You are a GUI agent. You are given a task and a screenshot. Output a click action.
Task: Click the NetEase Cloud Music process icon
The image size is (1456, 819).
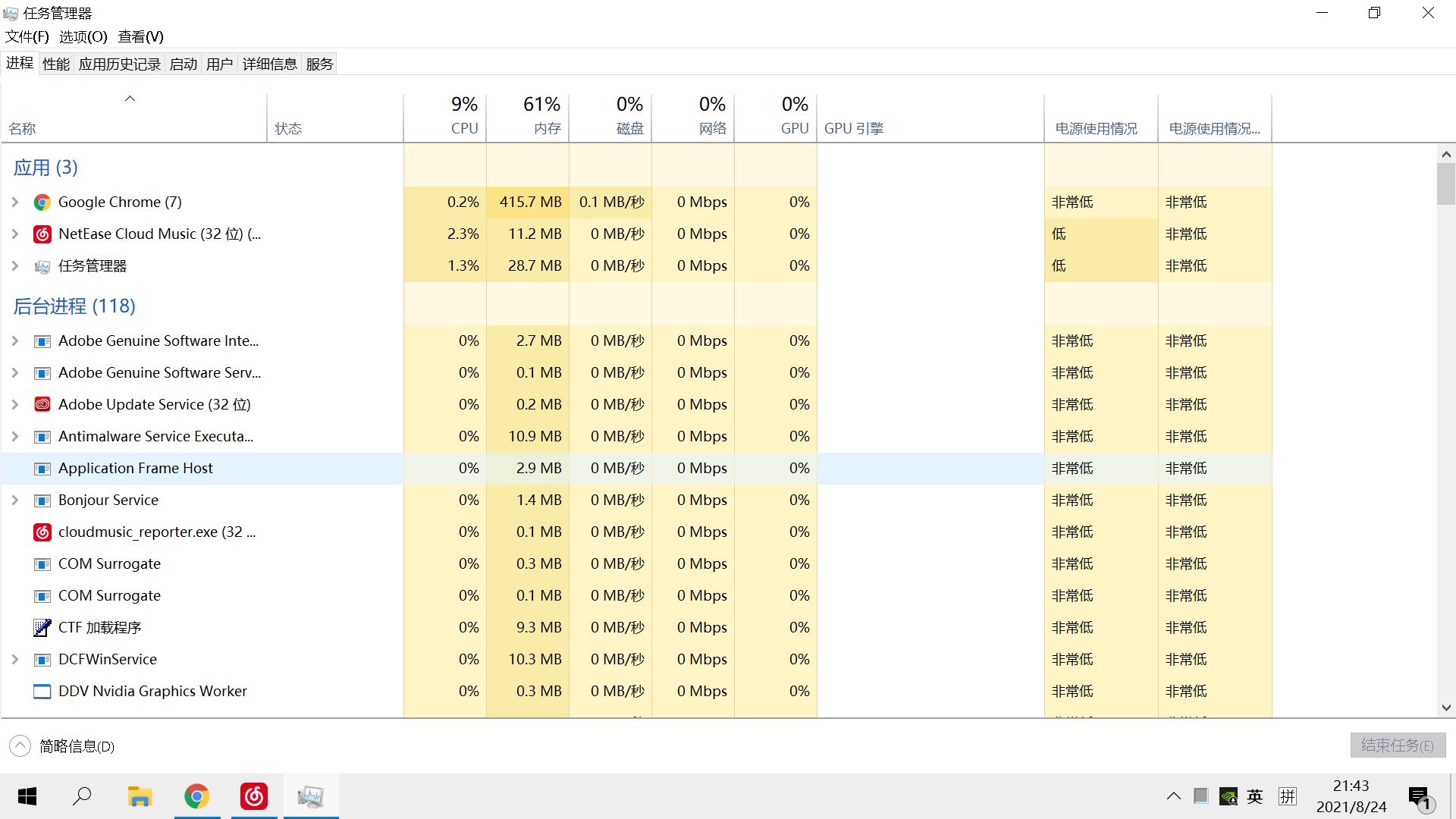click(42, 234)
